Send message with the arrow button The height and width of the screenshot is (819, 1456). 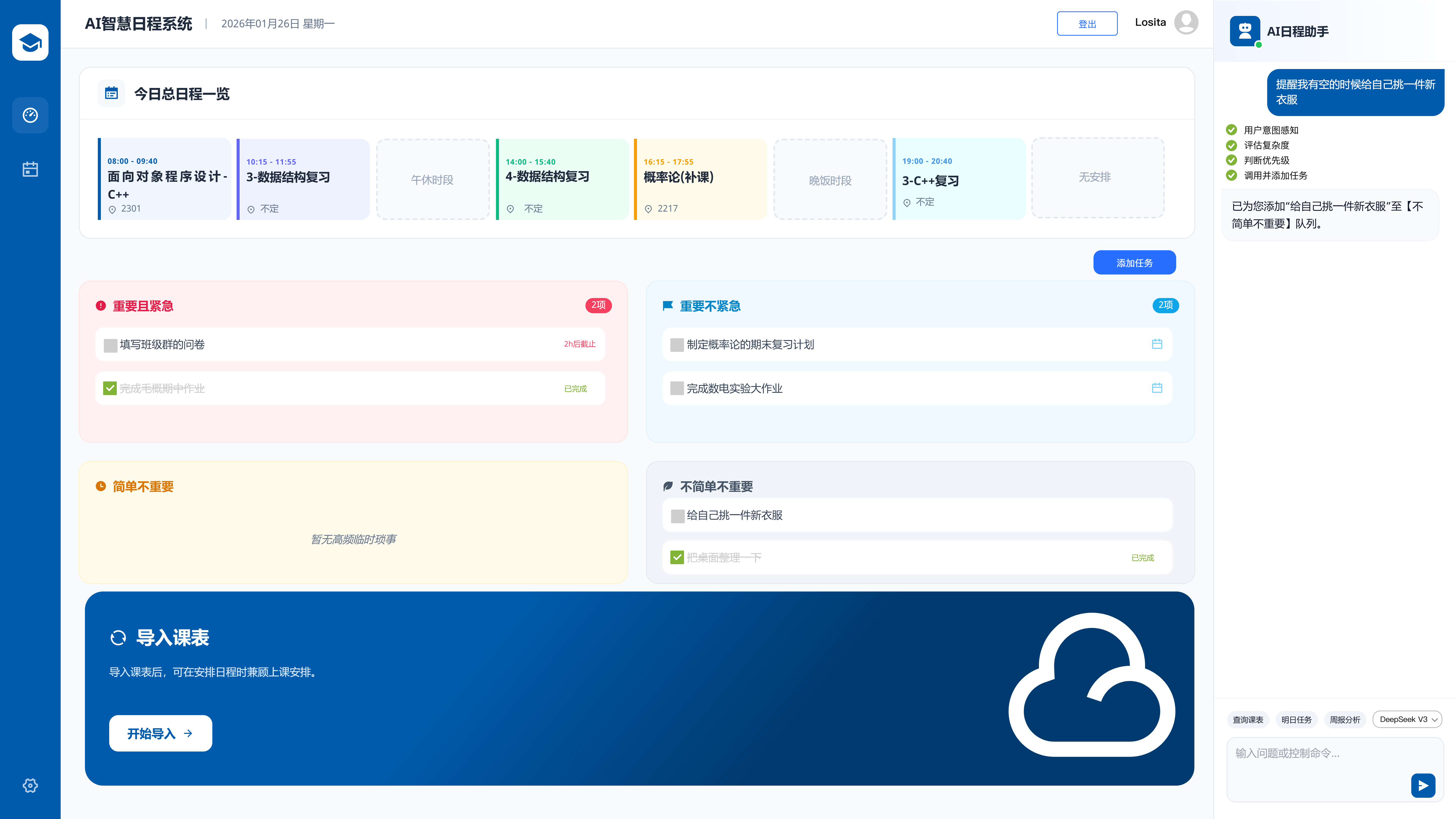(1423, 785)
